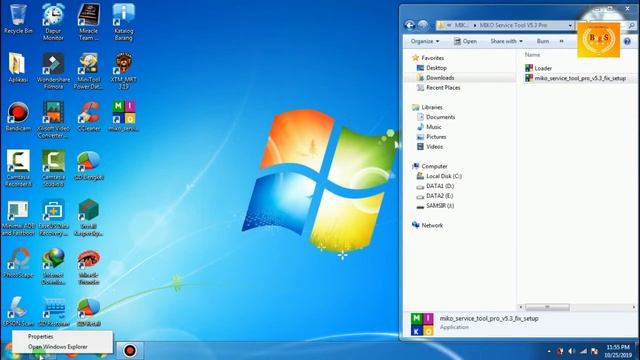
Task: Open DATA2 (E:) drive
Action: point(435,196)
